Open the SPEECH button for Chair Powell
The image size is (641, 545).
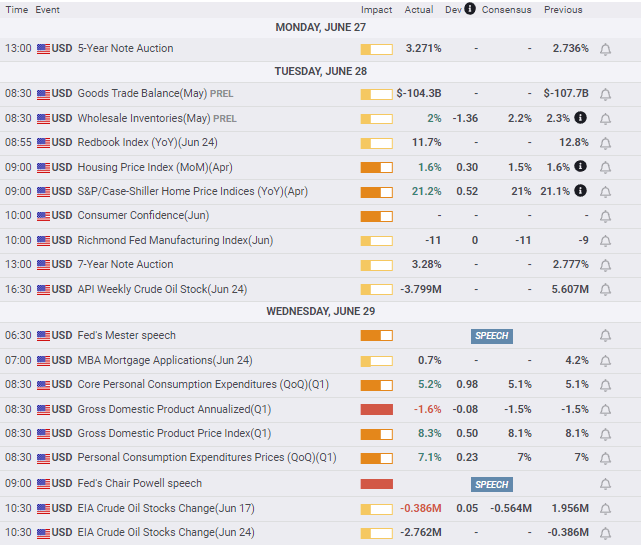491,485
